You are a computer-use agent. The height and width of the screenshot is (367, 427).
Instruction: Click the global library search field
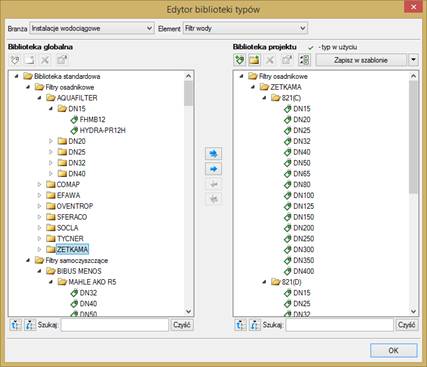(115, 325)
